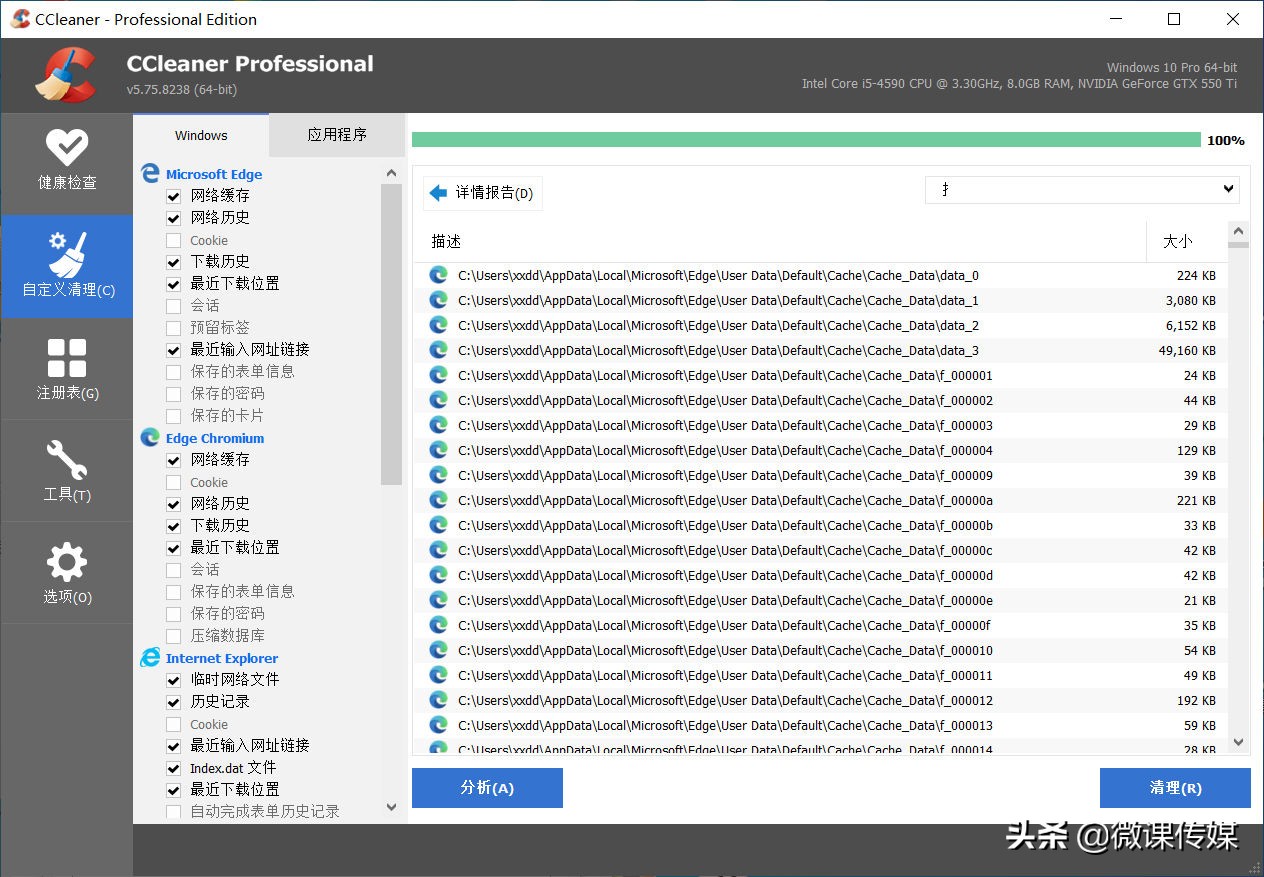The image size is (1264, 877).
Task: Enable the Cookie checkbox under Microsoft Edge
Action: tap(173, 239)
